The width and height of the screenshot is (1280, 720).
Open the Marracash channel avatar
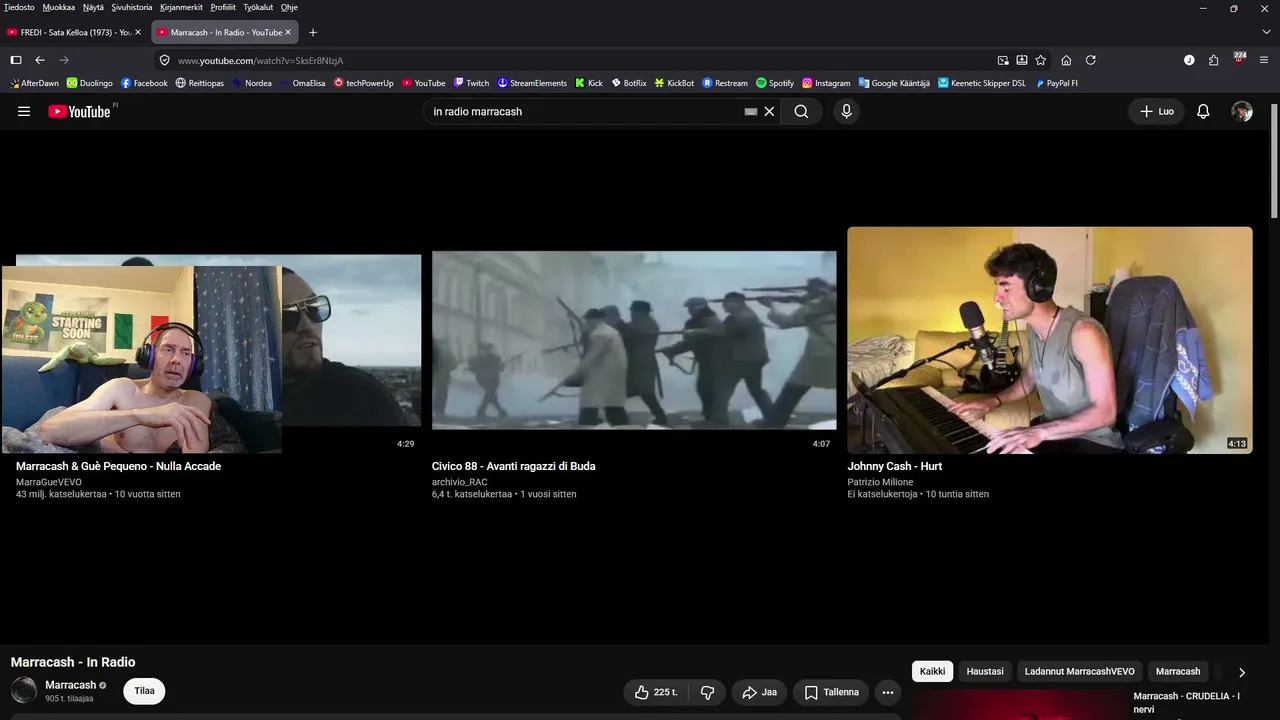[x=24, y=690]
